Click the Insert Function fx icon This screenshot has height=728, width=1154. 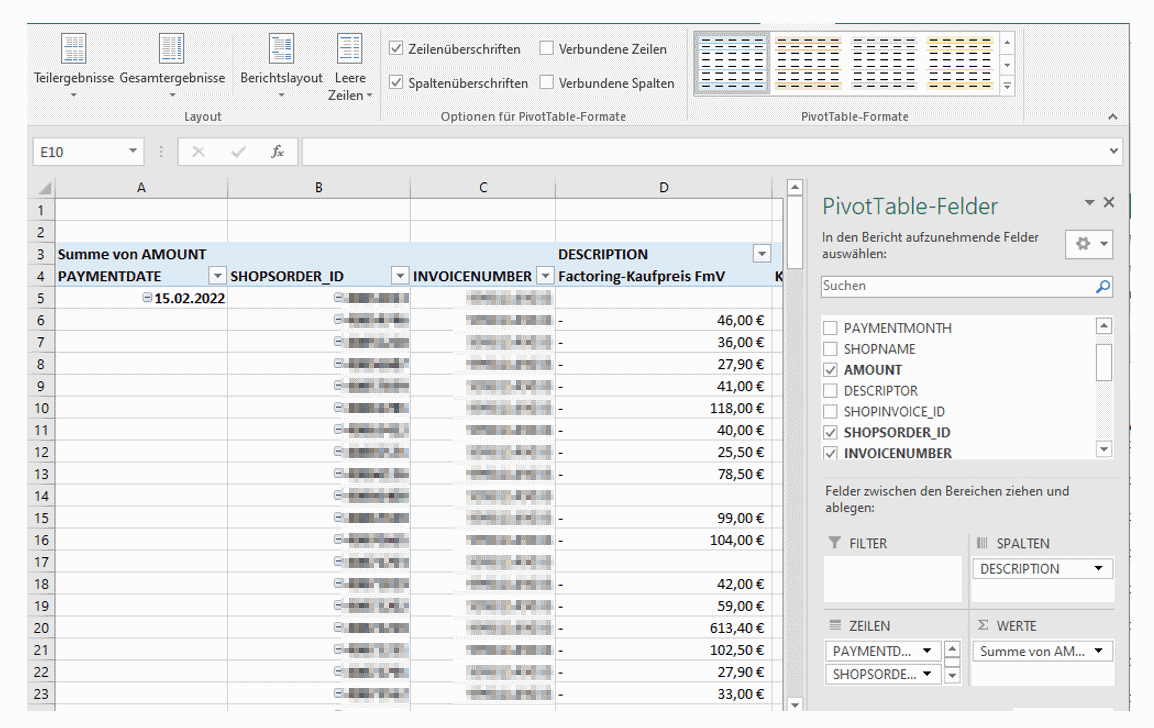(277, 151)
